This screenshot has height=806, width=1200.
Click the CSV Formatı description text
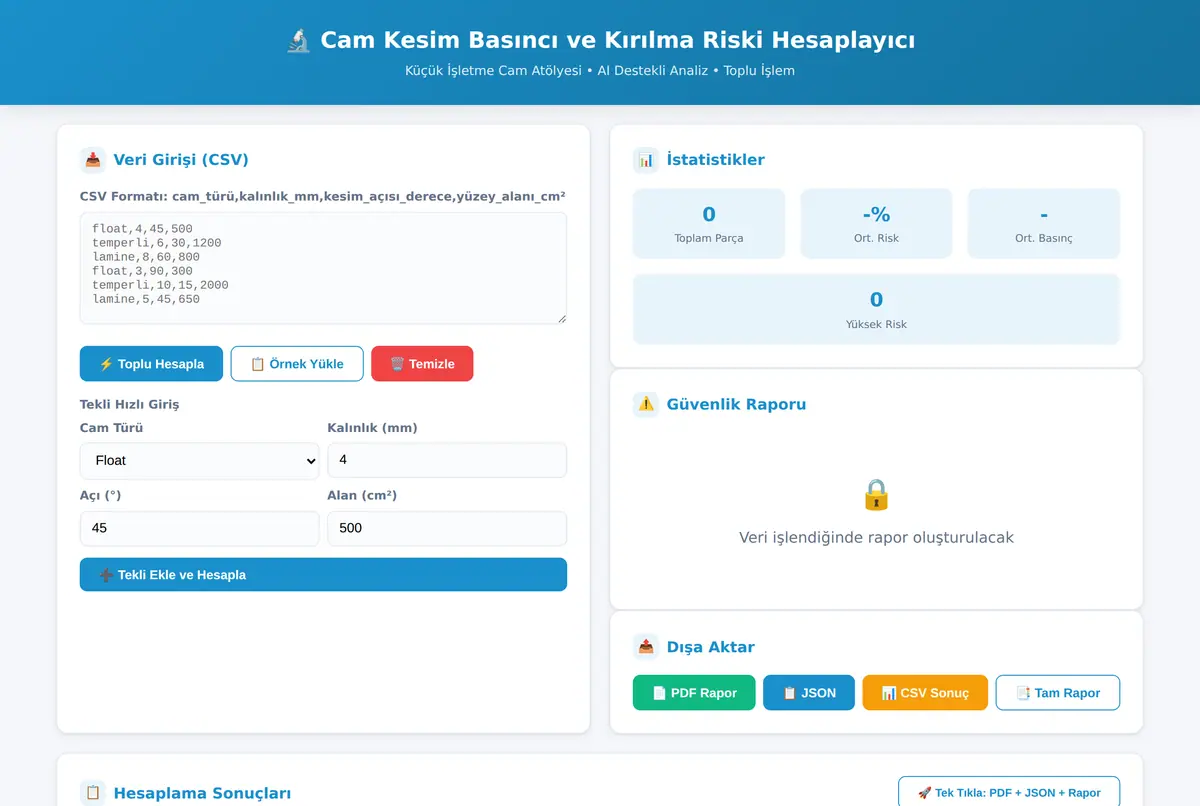tap(323, 196)
